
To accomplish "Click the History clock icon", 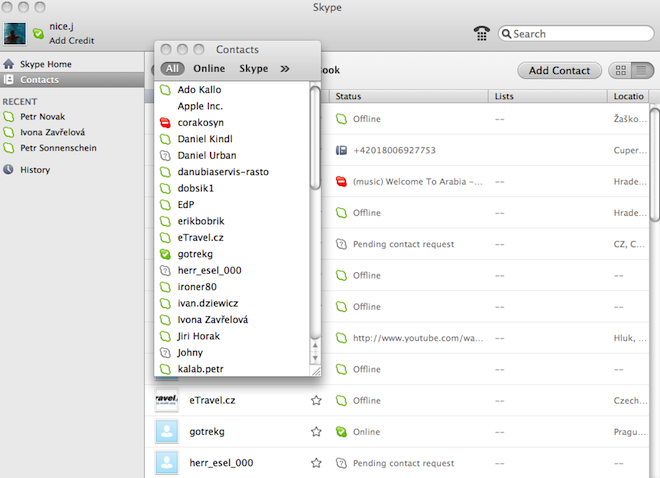I will [x=9, y=170].
